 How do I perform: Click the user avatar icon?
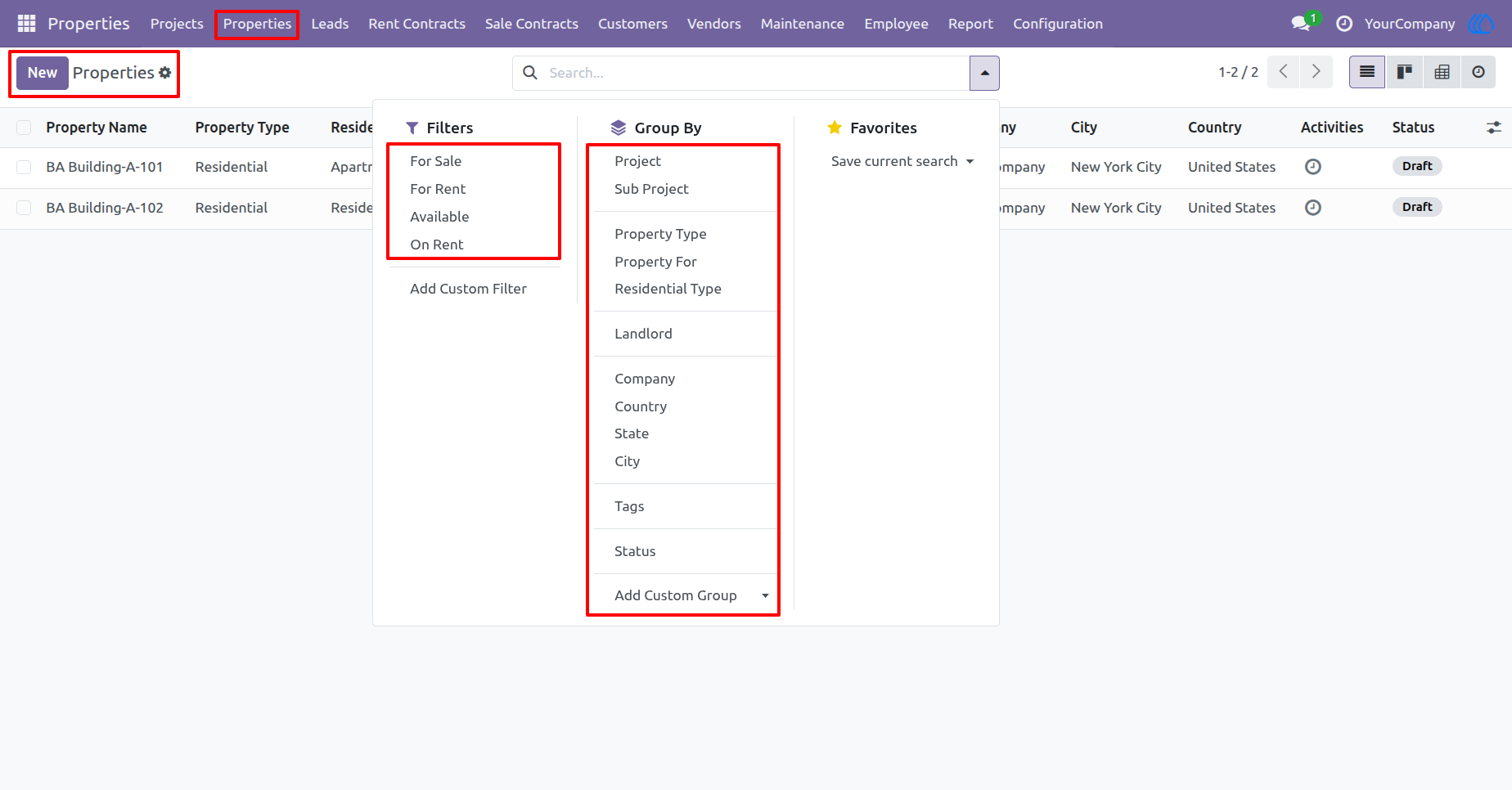(x=1482, y=24)
